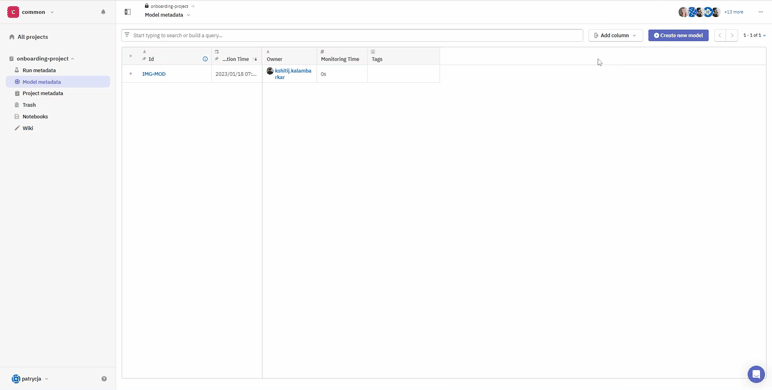This screenshot has height=390, width=772.
Task: Open the three-dots options menu
Action: [760, 12]
